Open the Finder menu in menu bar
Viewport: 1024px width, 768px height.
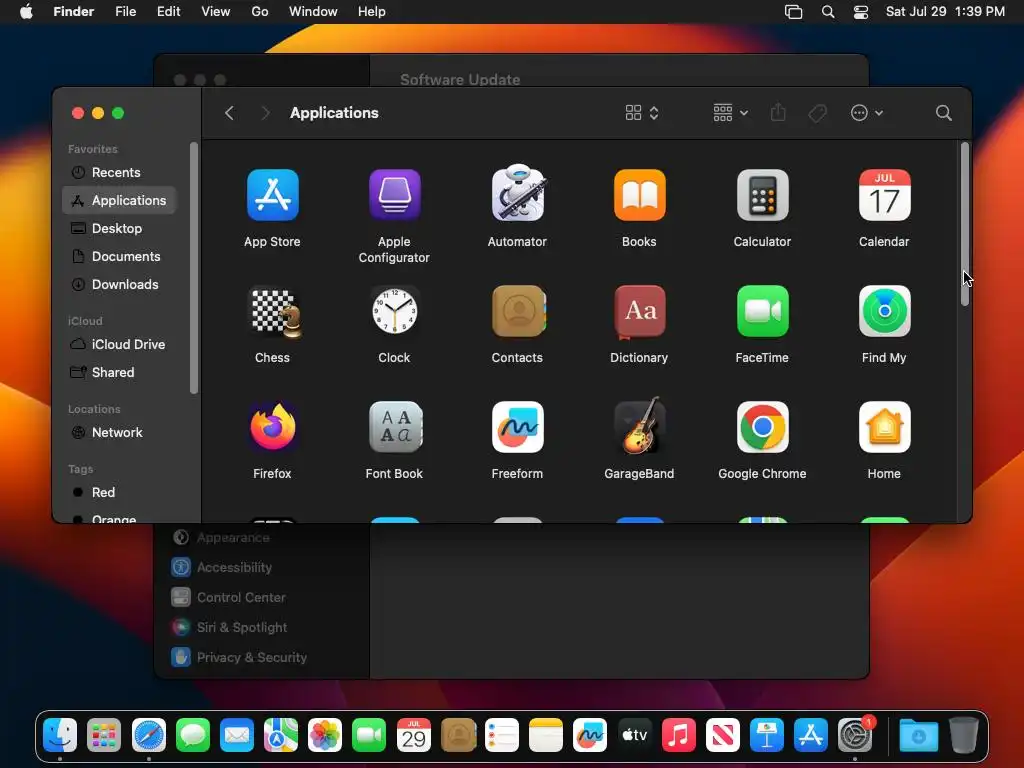click(73, 11)
